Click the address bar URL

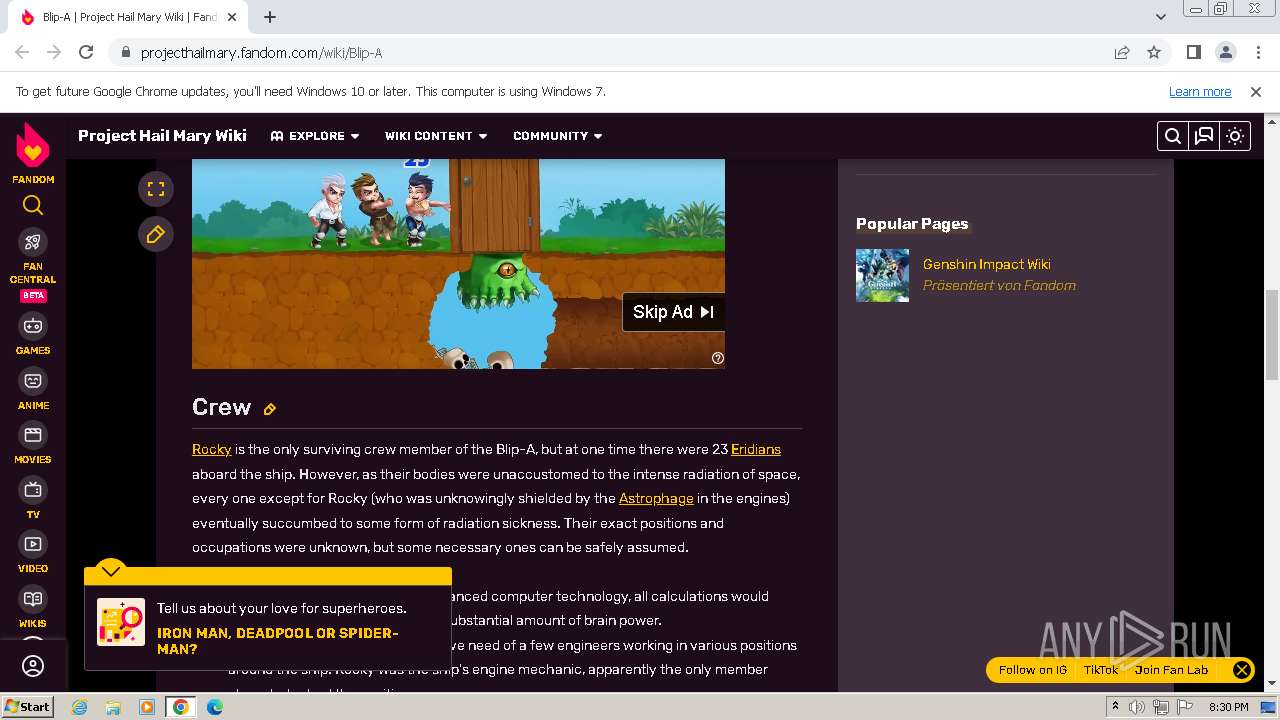pos(261,53)
